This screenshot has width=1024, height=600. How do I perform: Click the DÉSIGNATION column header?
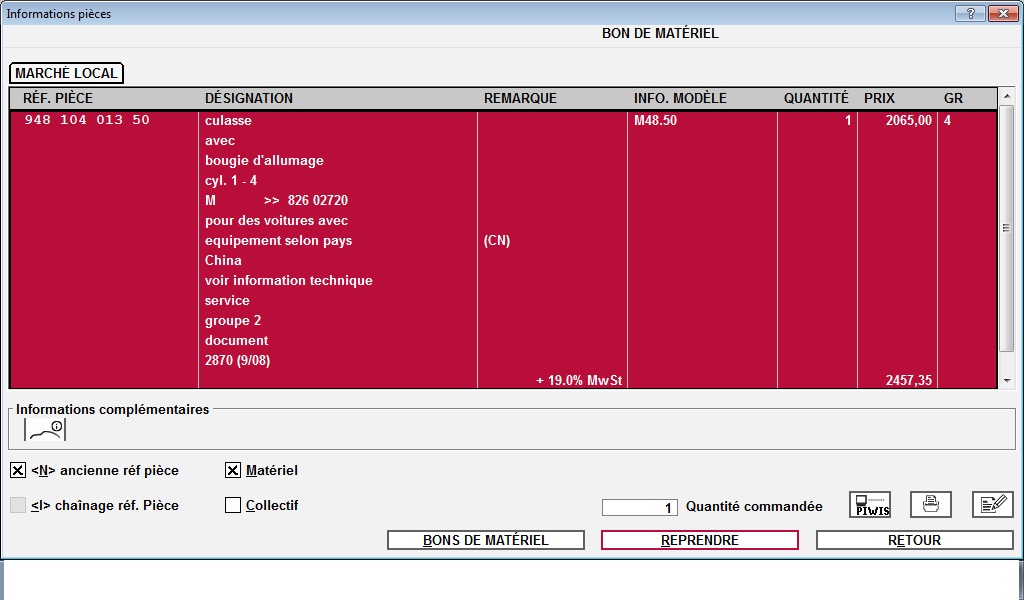click(249, 98)
